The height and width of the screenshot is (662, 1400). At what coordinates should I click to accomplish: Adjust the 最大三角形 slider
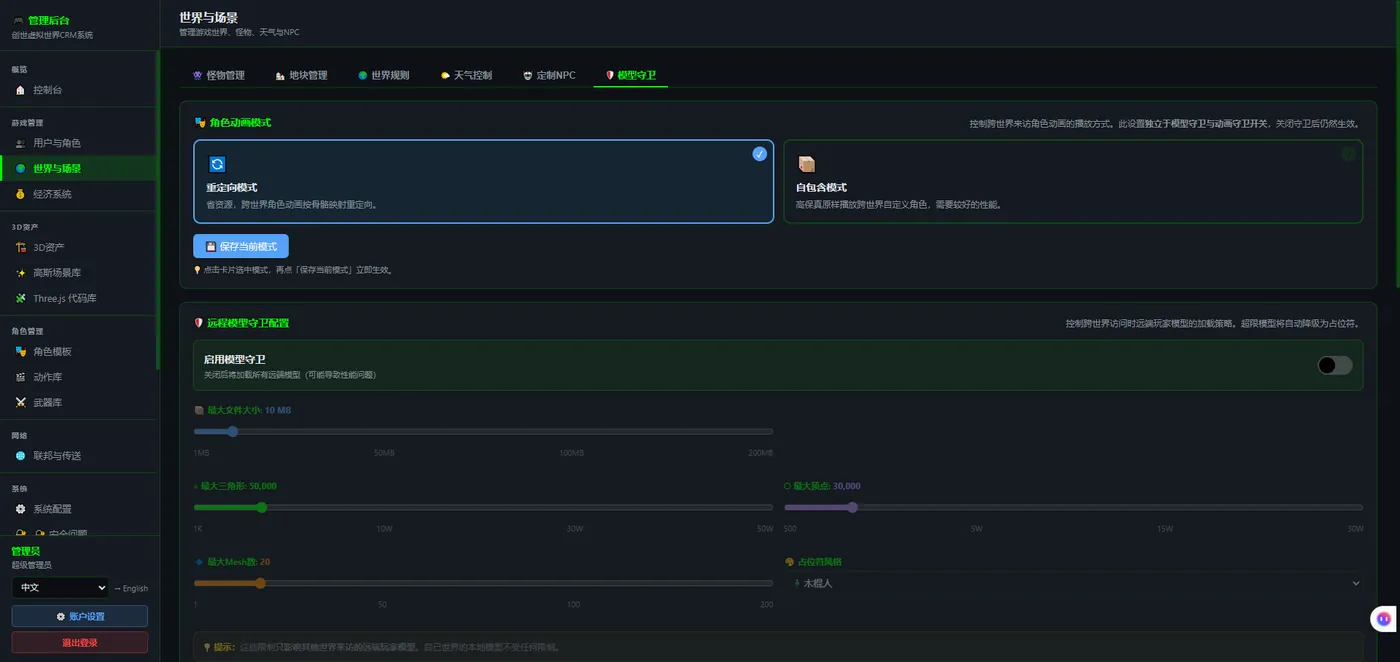(483, 507)
